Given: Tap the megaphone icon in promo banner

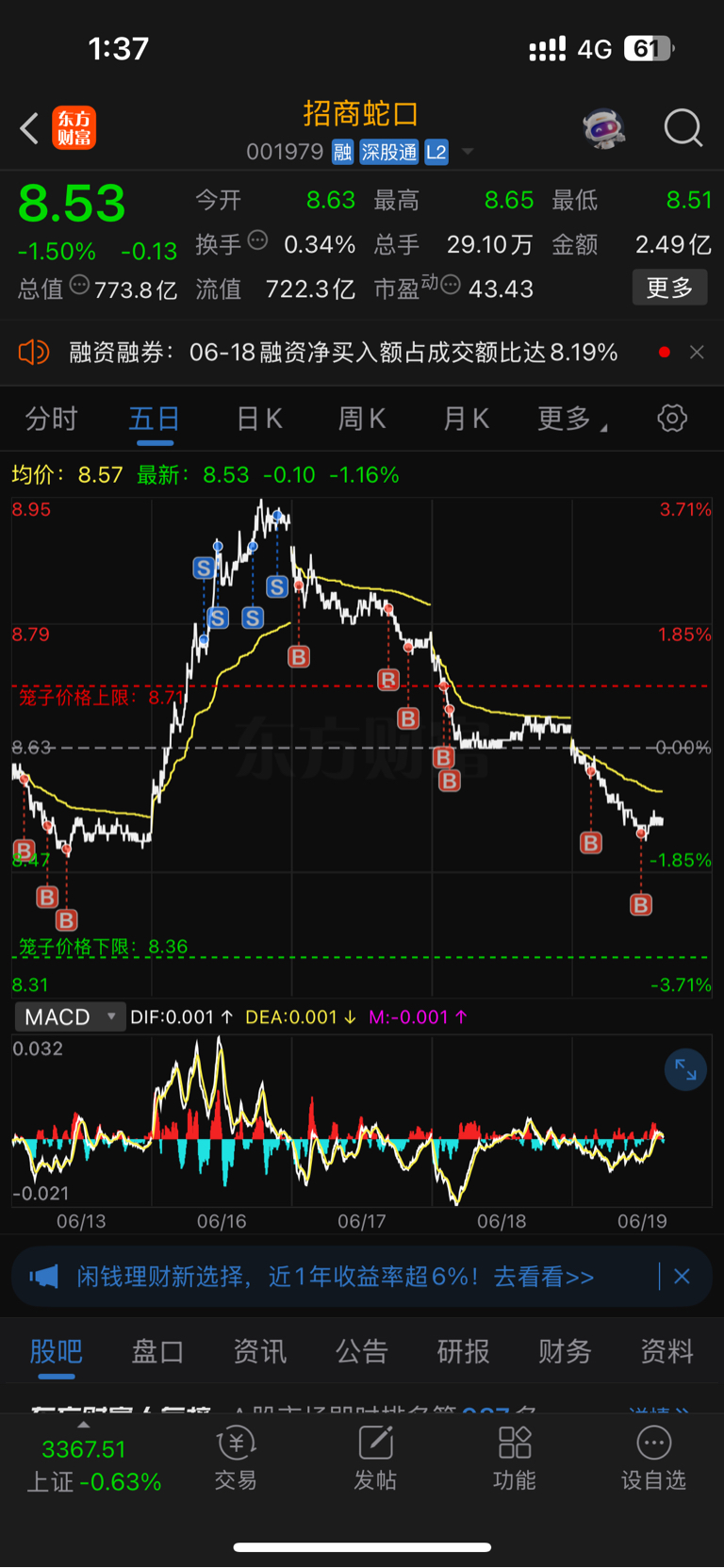Looking at the screenshot, I should pyautogui.click(x=43, y=1277).
